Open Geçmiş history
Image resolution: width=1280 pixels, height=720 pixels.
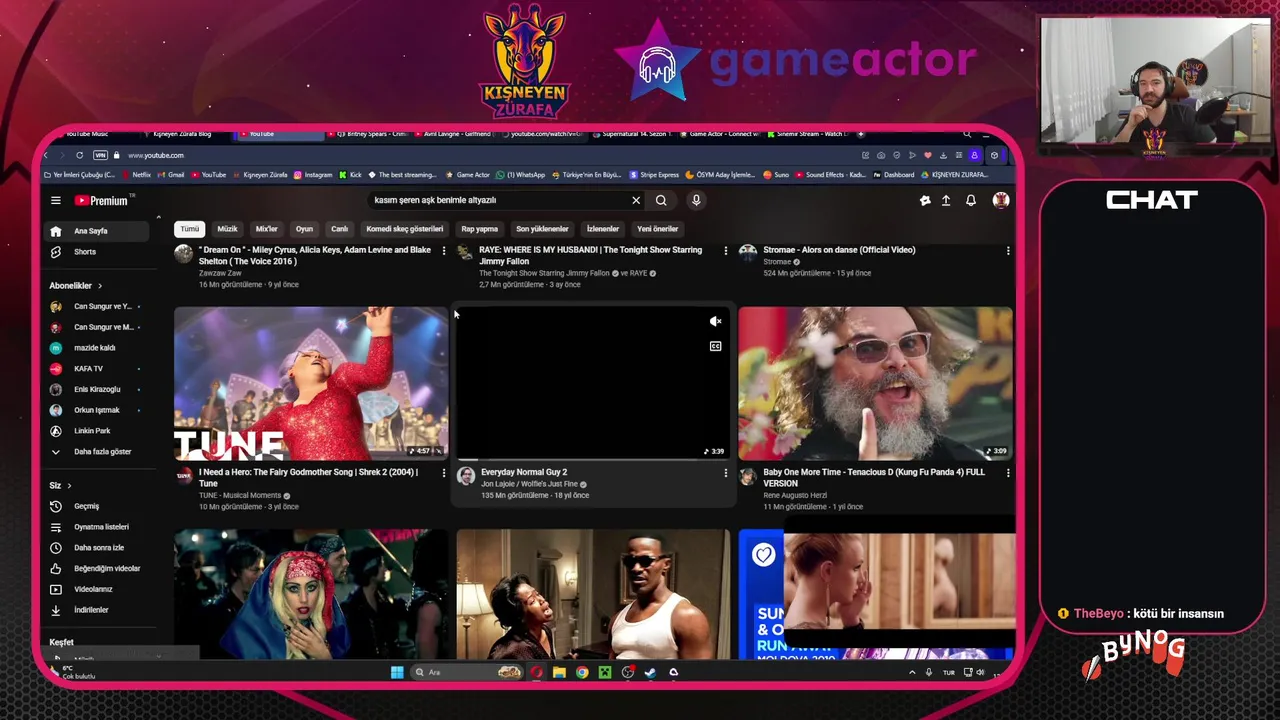coord(98,506)
